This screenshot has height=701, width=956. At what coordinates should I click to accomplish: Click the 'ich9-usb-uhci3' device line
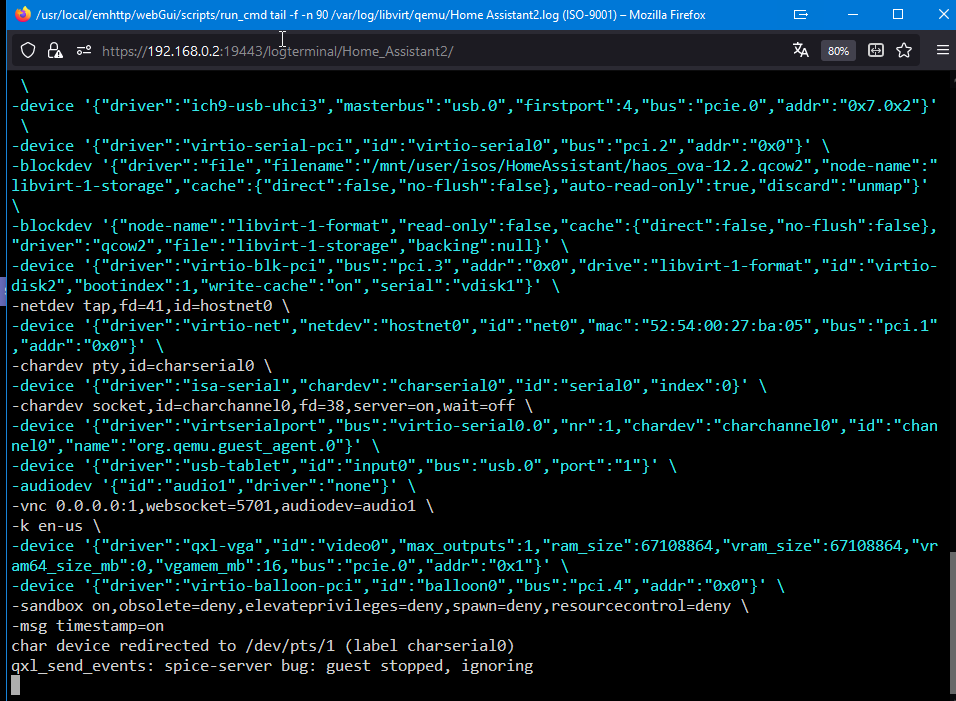coord(474,106)
